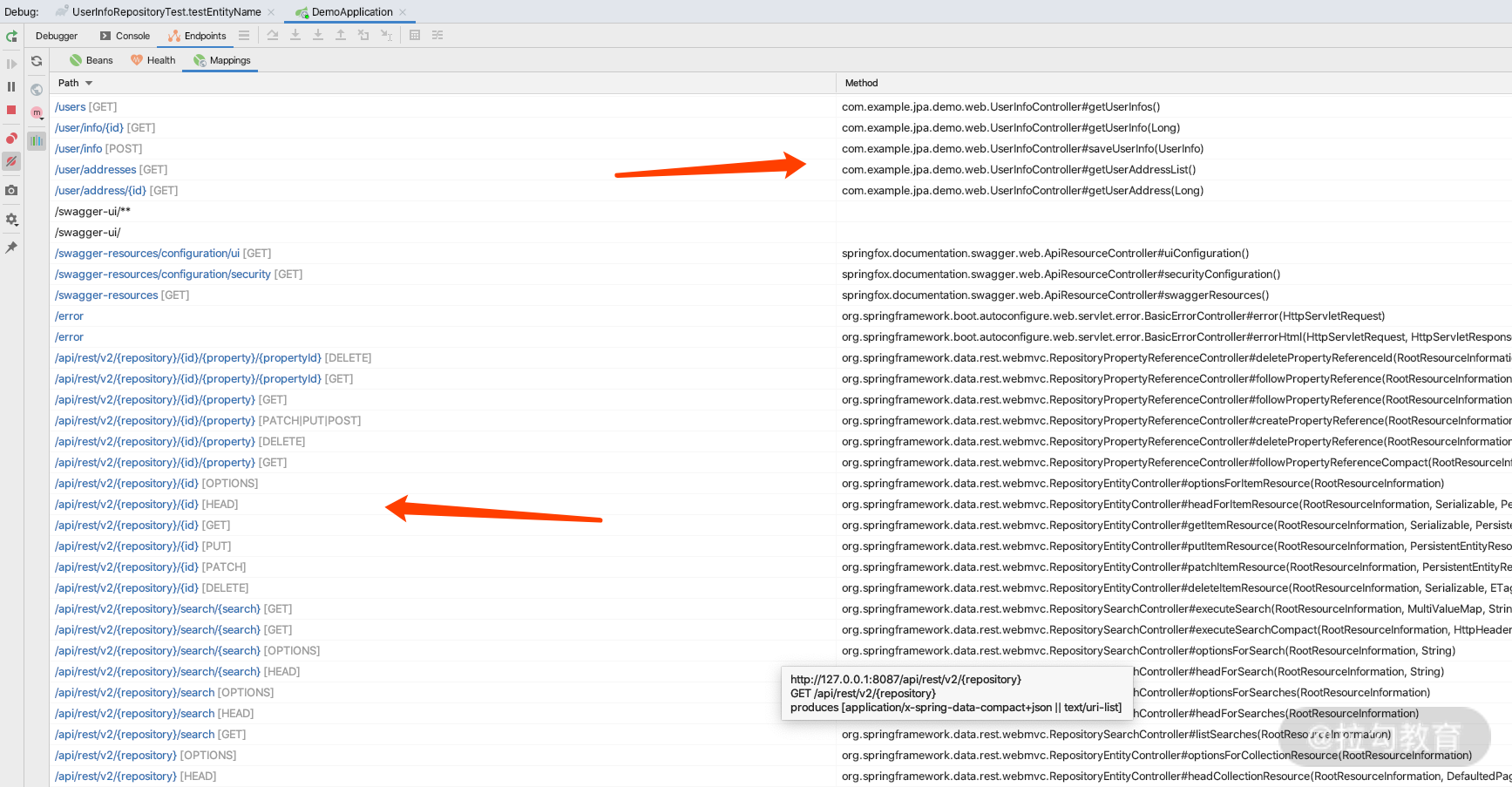The image size is (1512, 787).
Task: Resume the paused program
Action: [x=12, y=63]
